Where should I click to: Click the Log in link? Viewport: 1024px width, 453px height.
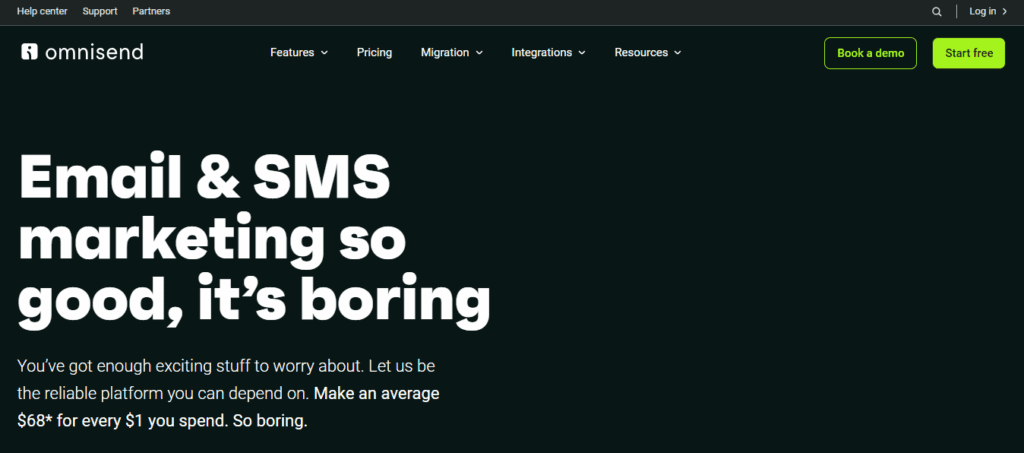point(988,12)
